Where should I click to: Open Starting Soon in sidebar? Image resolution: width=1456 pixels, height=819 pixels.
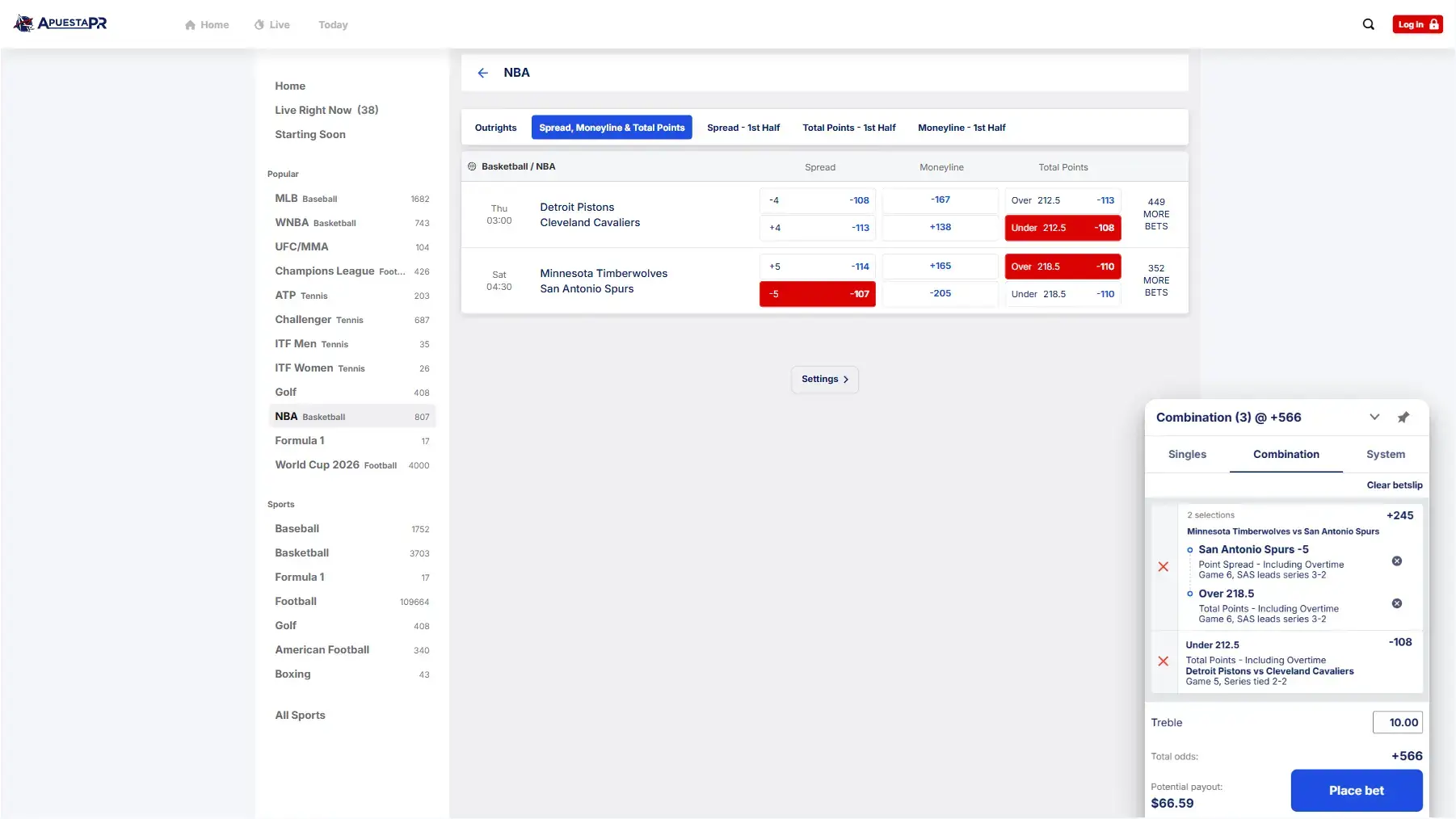(310, 135)
